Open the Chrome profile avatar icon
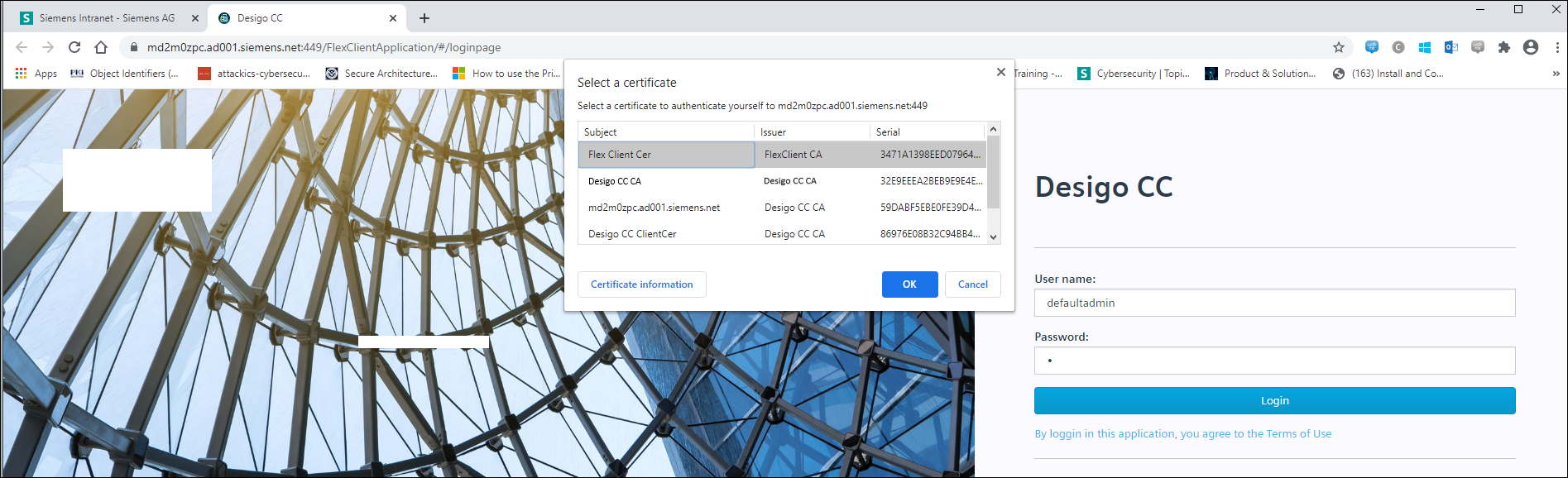This screenshot has height=478, width=1568. point(1530,47)
